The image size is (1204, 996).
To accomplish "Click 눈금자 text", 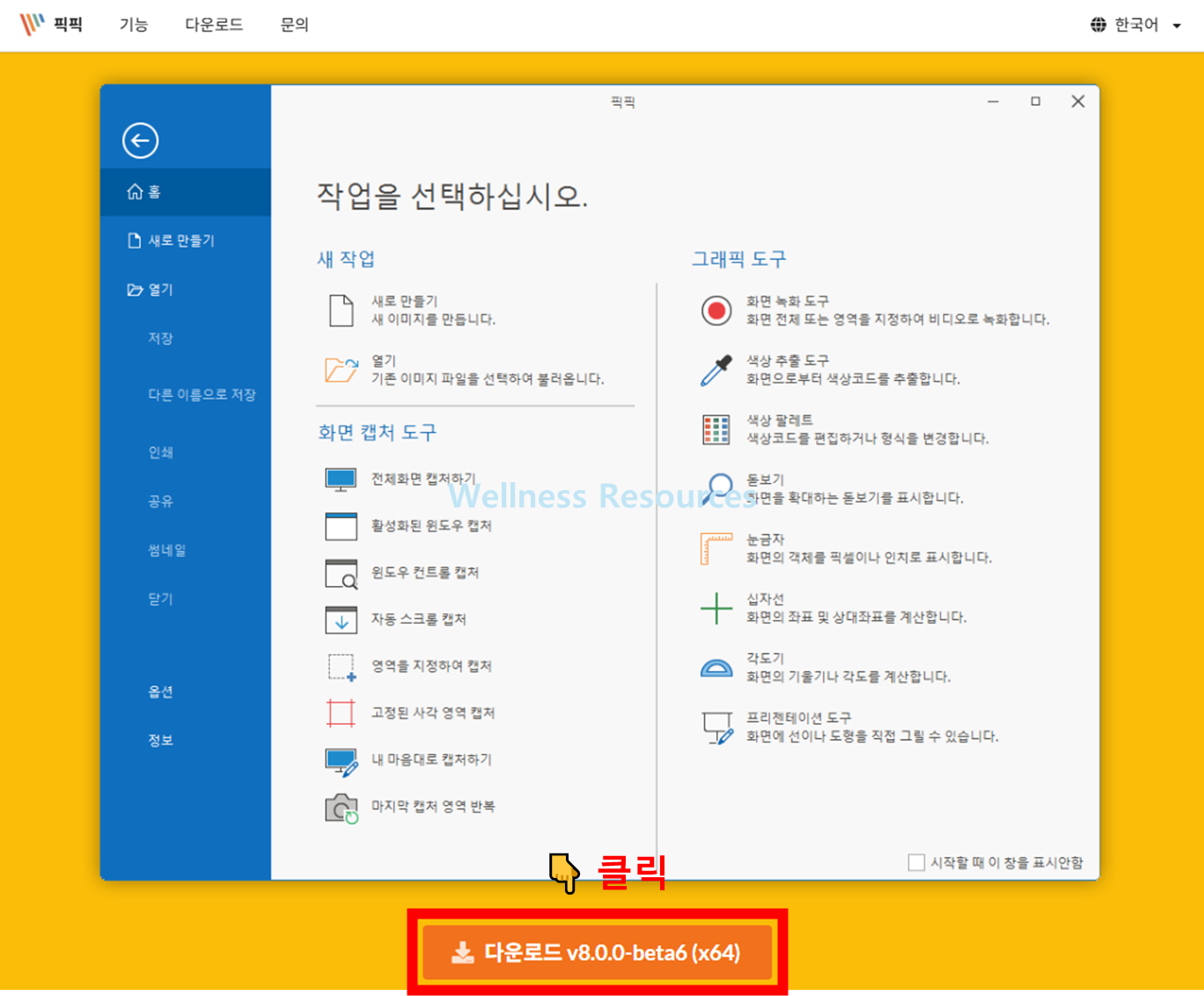I will [x=765, y=538].
